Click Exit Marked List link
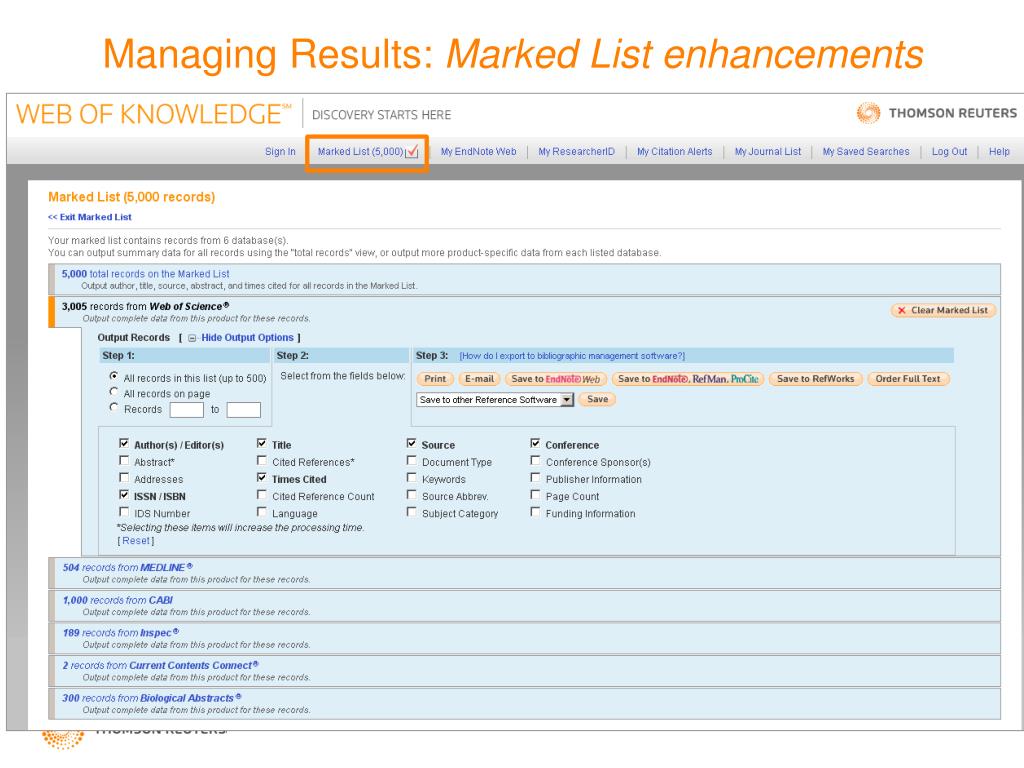The height and width of the screenshot is (768, 1024). [90, 217]
